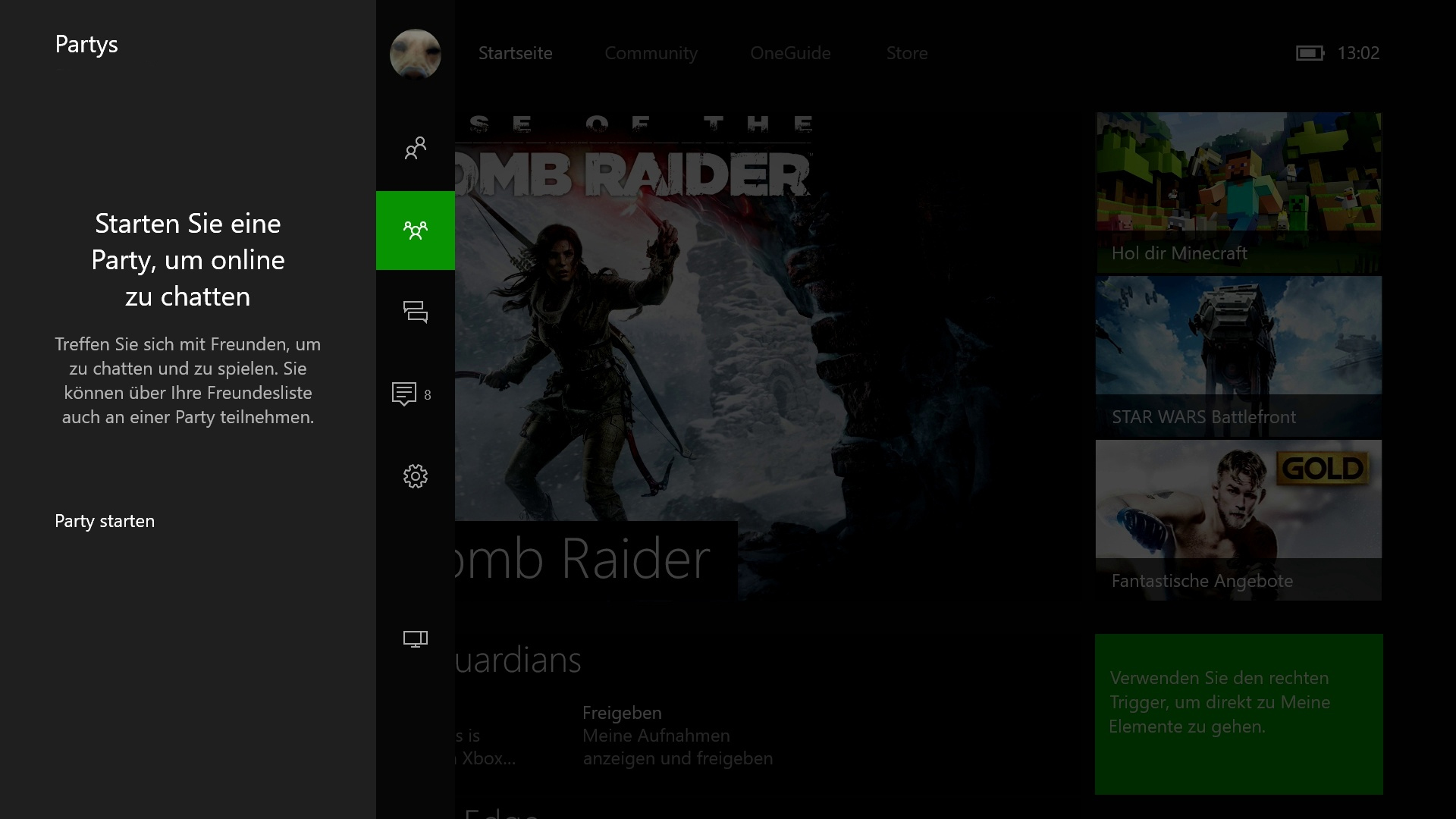Open the Hol dir Minecraft tile

coord(1238,193)
